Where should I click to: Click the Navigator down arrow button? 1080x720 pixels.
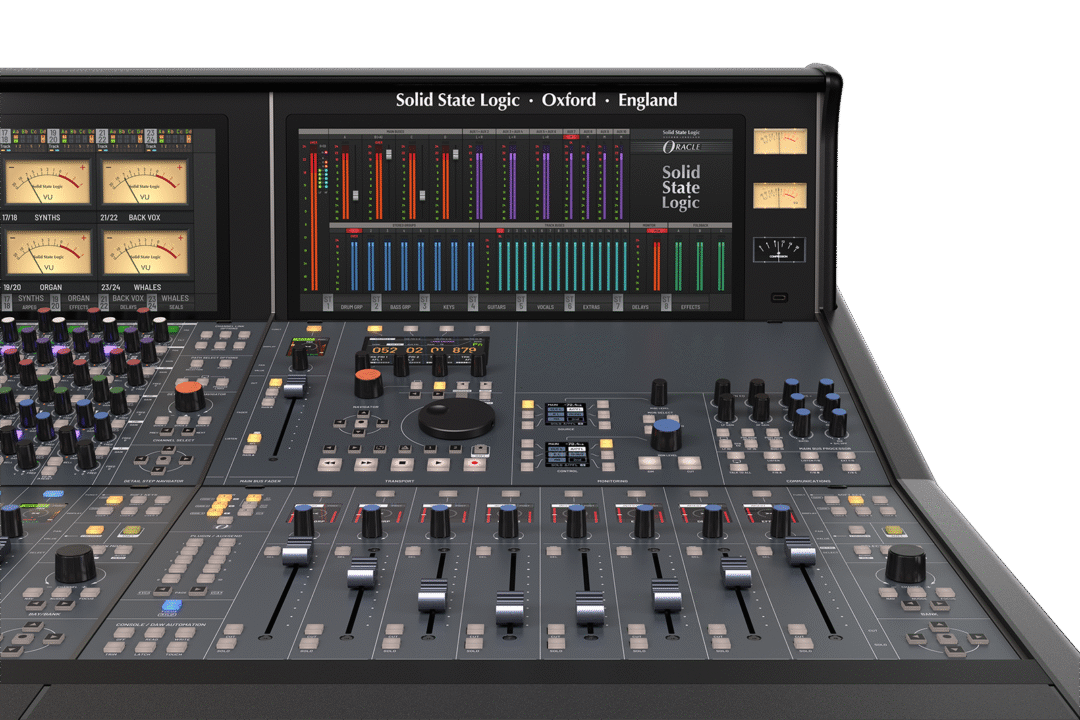click(360, 433)
